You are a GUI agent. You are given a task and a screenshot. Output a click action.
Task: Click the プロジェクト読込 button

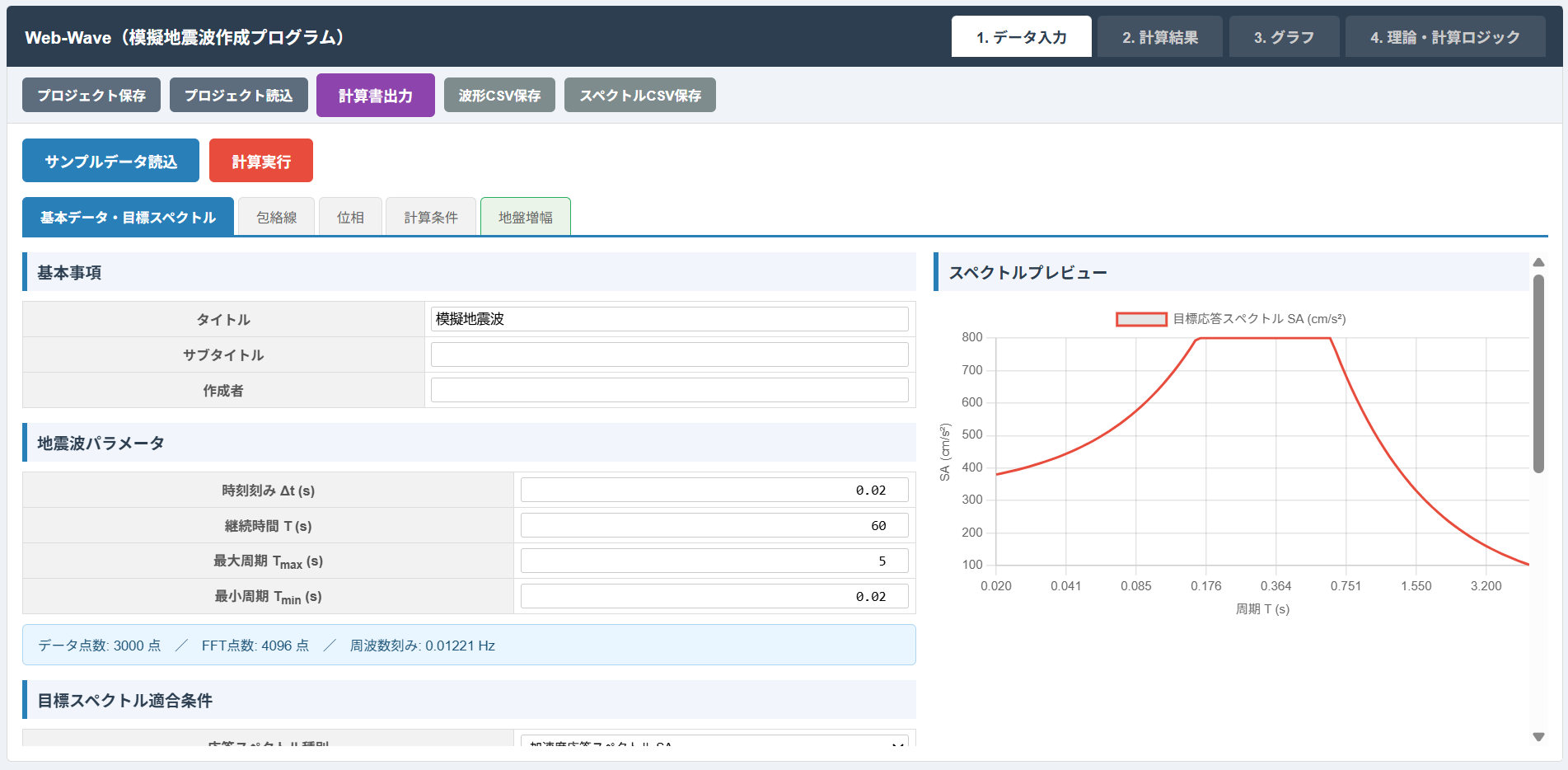click(238, 96)
